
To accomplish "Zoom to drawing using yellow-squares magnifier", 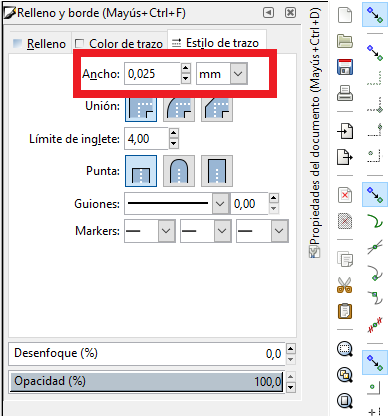I will click(345, 375).
